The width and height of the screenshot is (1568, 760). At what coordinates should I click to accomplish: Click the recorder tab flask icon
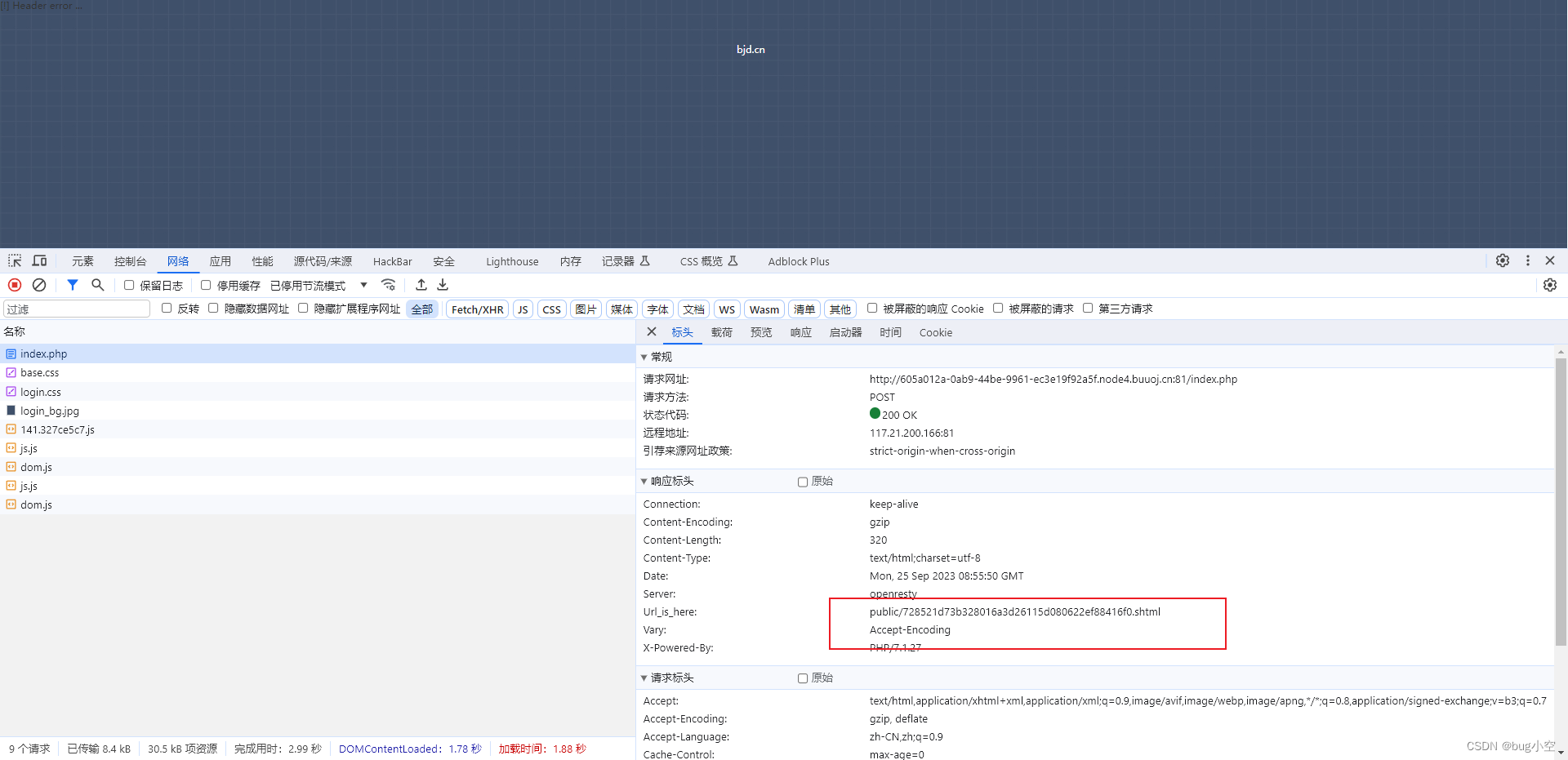[645, 261]
